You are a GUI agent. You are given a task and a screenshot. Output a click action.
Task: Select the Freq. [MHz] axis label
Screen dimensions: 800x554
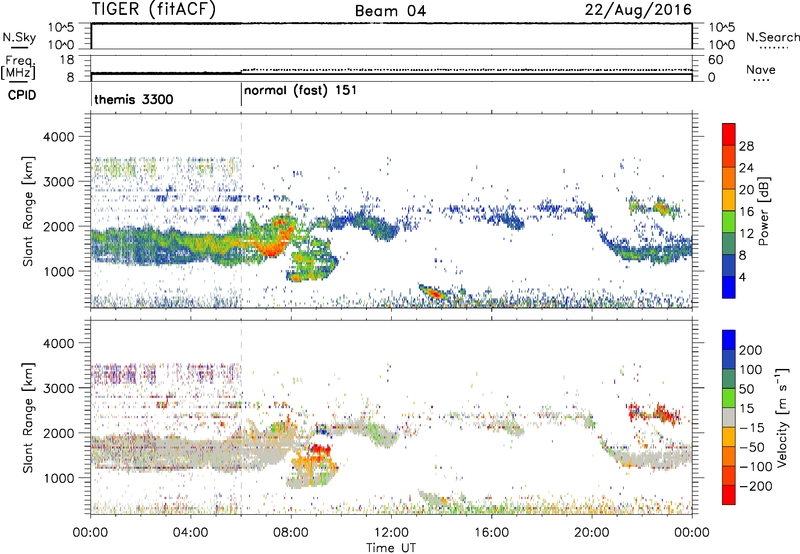pyautogui.click(x=18, y=67)
